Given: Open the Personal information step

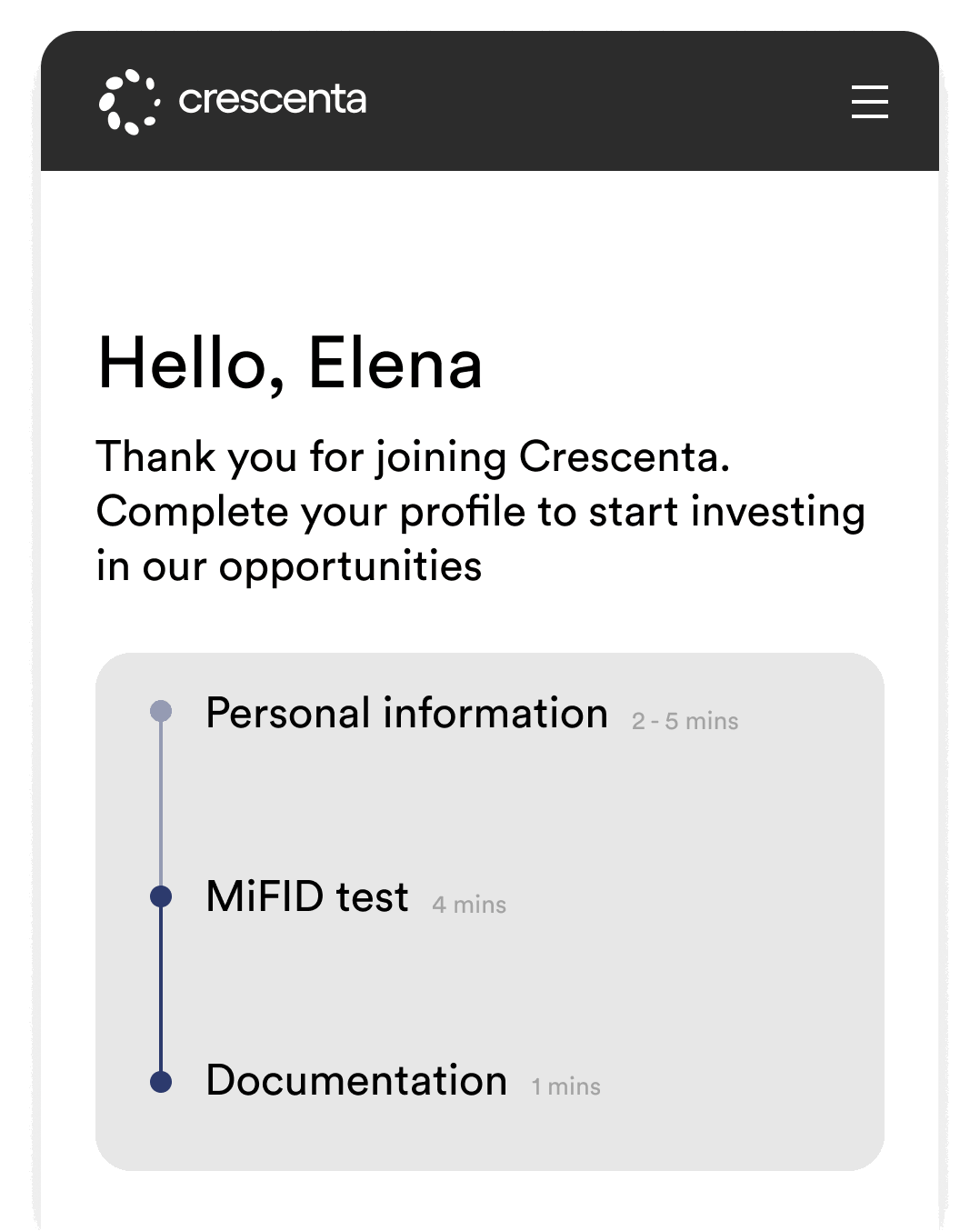Looking at the screenshot, I should (406, 713).
